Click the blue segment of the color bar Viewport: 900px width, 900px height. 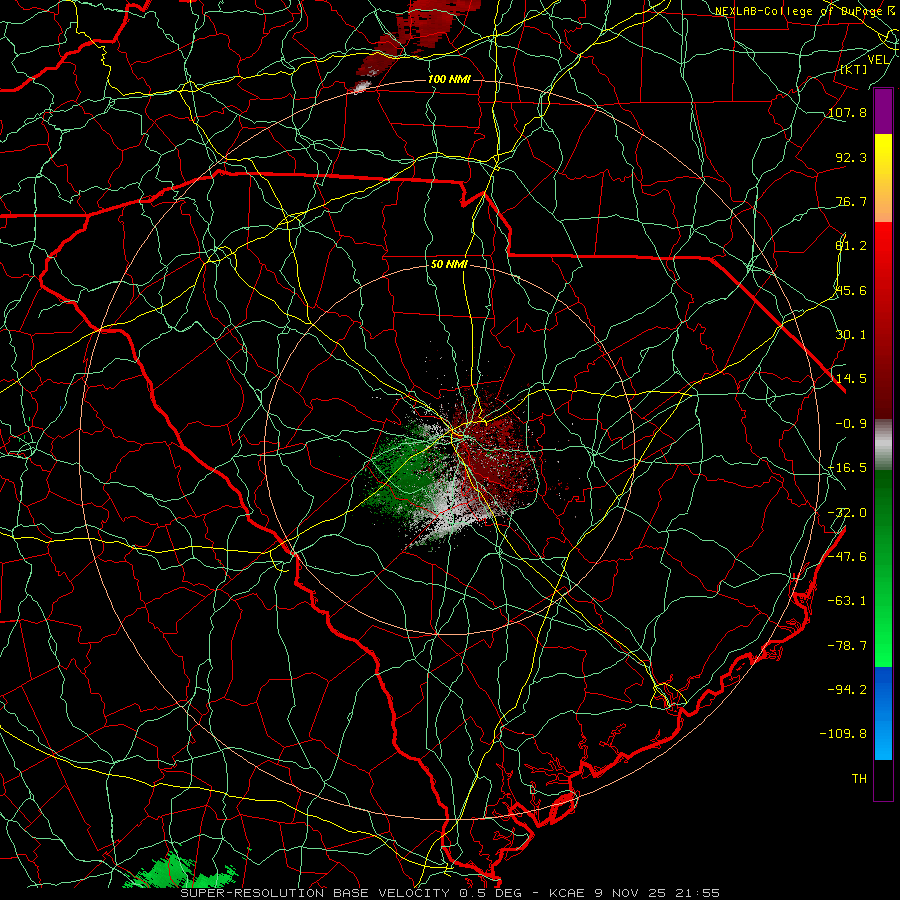883,713
